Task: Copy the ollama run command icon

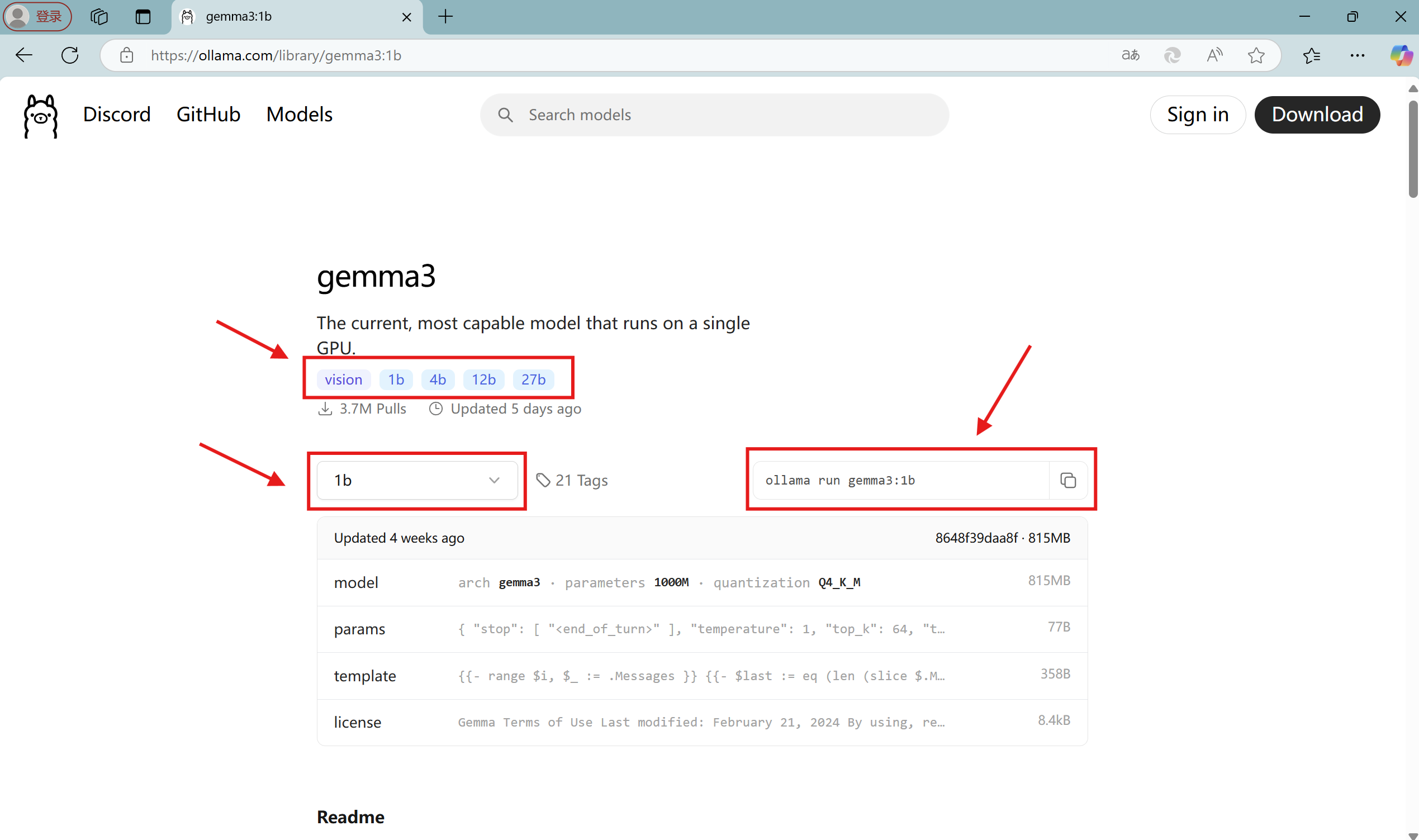Action: click(1067, 480)
